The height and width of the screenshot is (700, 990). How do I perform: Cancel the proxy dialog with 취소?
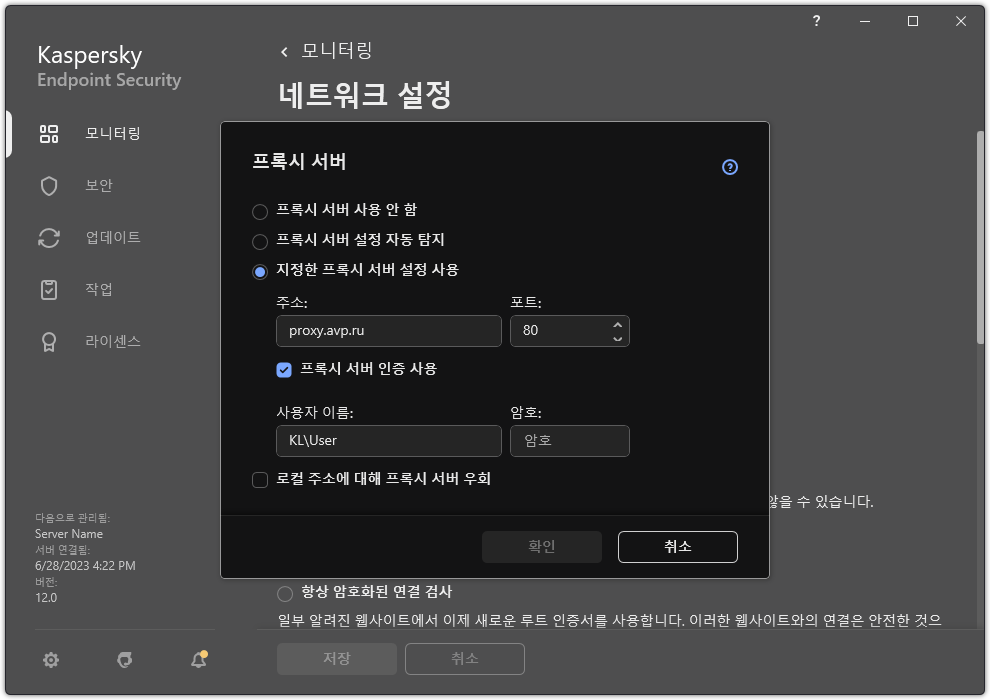[x=677, y=547]
